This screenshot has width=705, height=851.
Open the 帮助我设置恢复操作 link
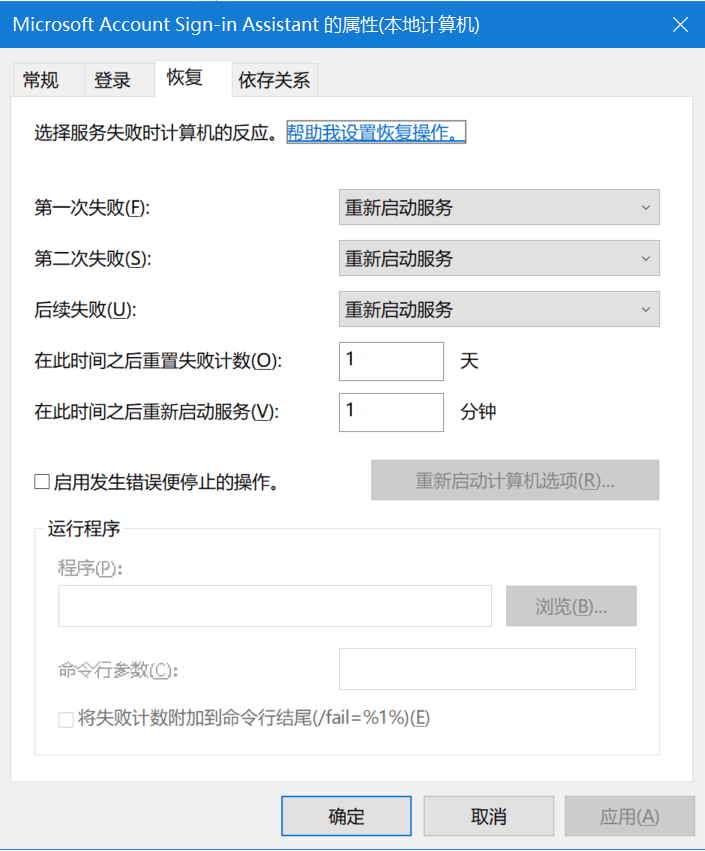coord(376,132)
